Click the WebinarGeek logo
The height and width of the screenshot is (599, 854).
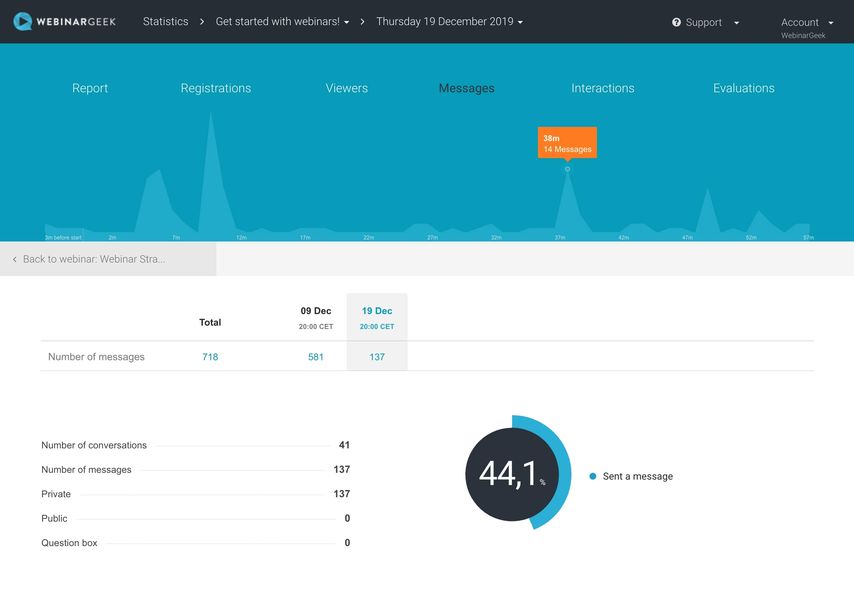pyautogui.click(x=63, y=20)
